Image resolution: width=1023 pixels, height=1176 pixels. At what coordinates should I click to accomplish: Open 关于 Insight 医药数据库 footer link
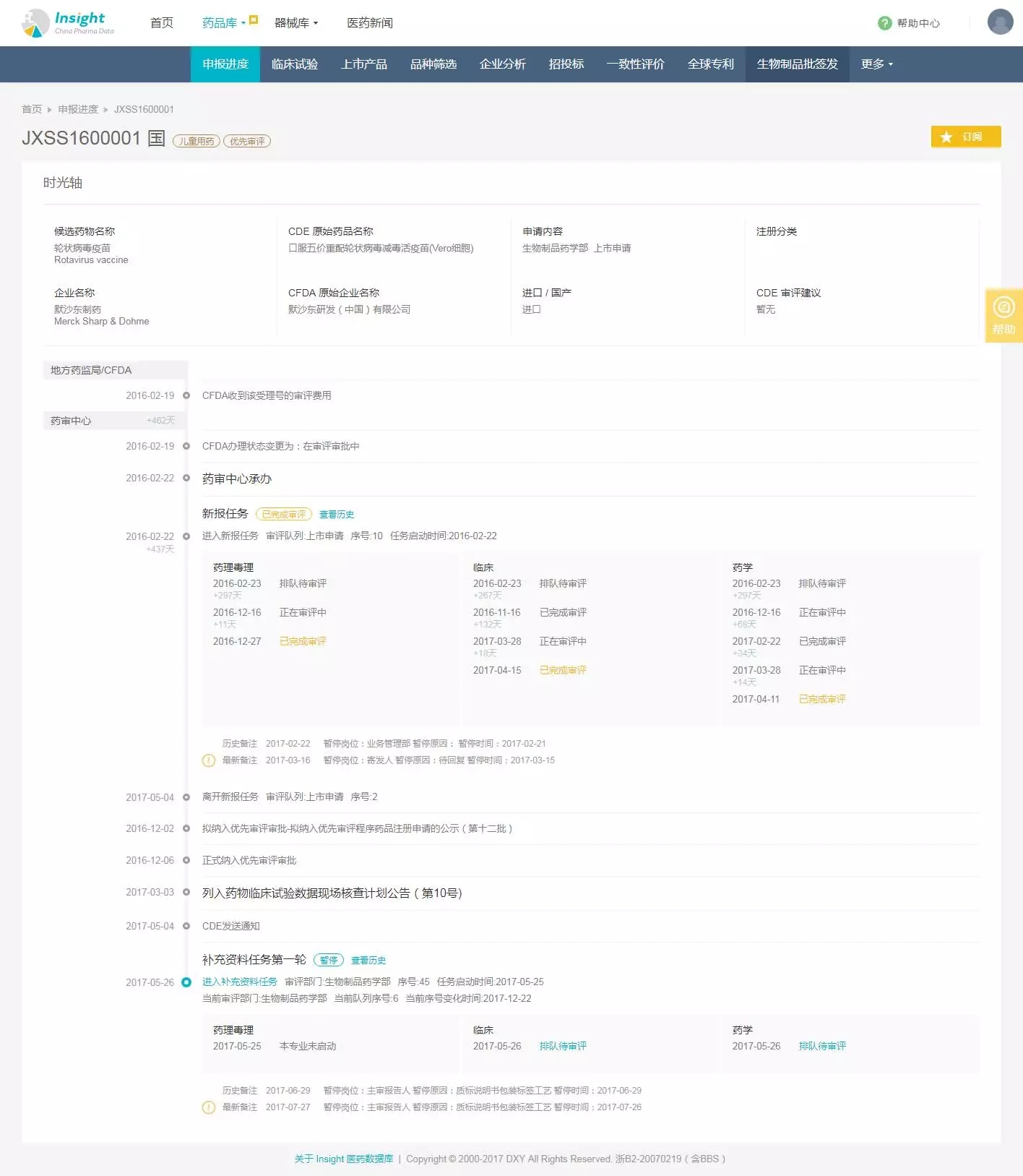[344, 1159]
